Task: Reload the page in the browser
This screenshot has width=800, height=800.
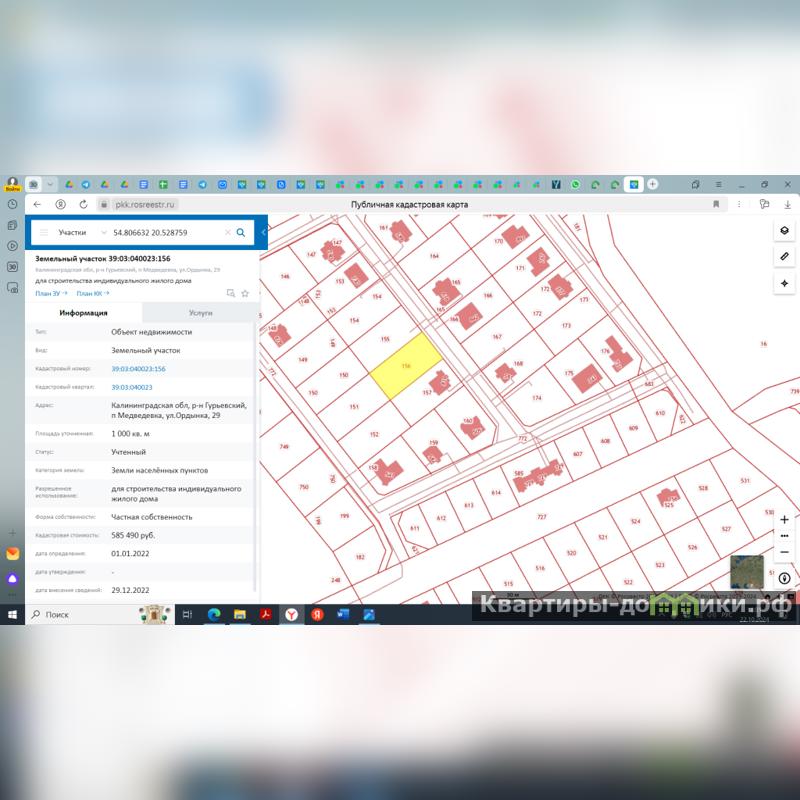Action: pos(82,204)
